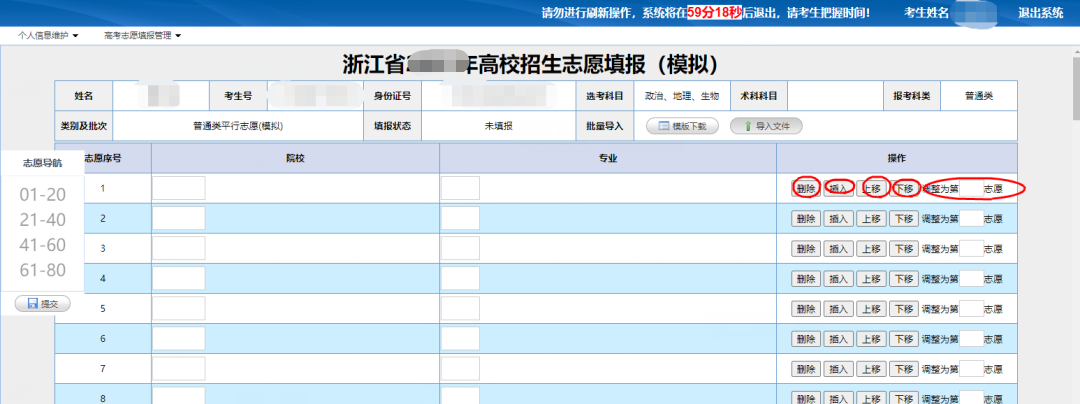
Task: Click the 院校 input field in row 1
Action: 178,188
